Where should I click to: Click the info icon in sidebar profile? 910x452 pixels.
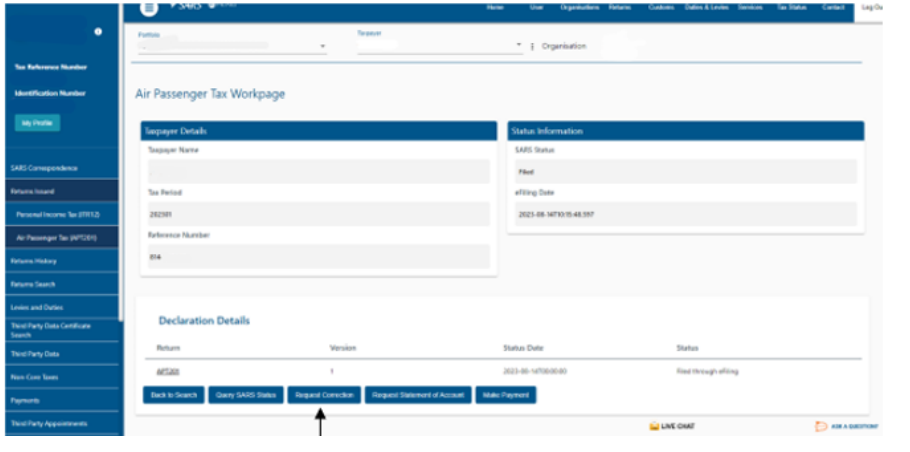(98, 32)
